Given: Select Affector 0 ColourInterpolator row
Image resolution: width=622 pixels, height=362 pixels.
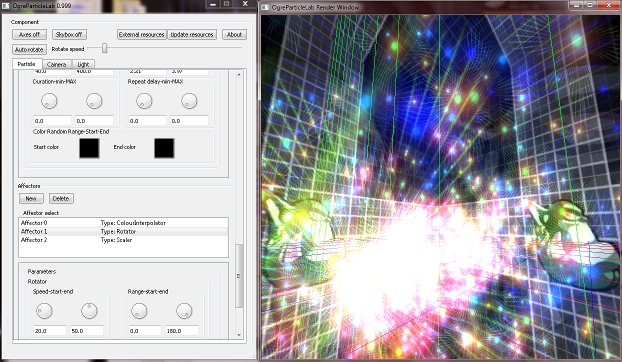Looking at the screenshot, I should point(123,223).
